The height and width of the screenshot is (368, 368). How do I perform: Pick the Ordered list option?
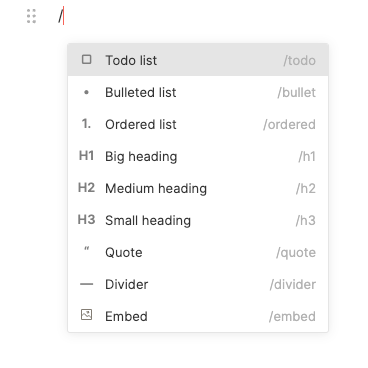tap(198, 124)
